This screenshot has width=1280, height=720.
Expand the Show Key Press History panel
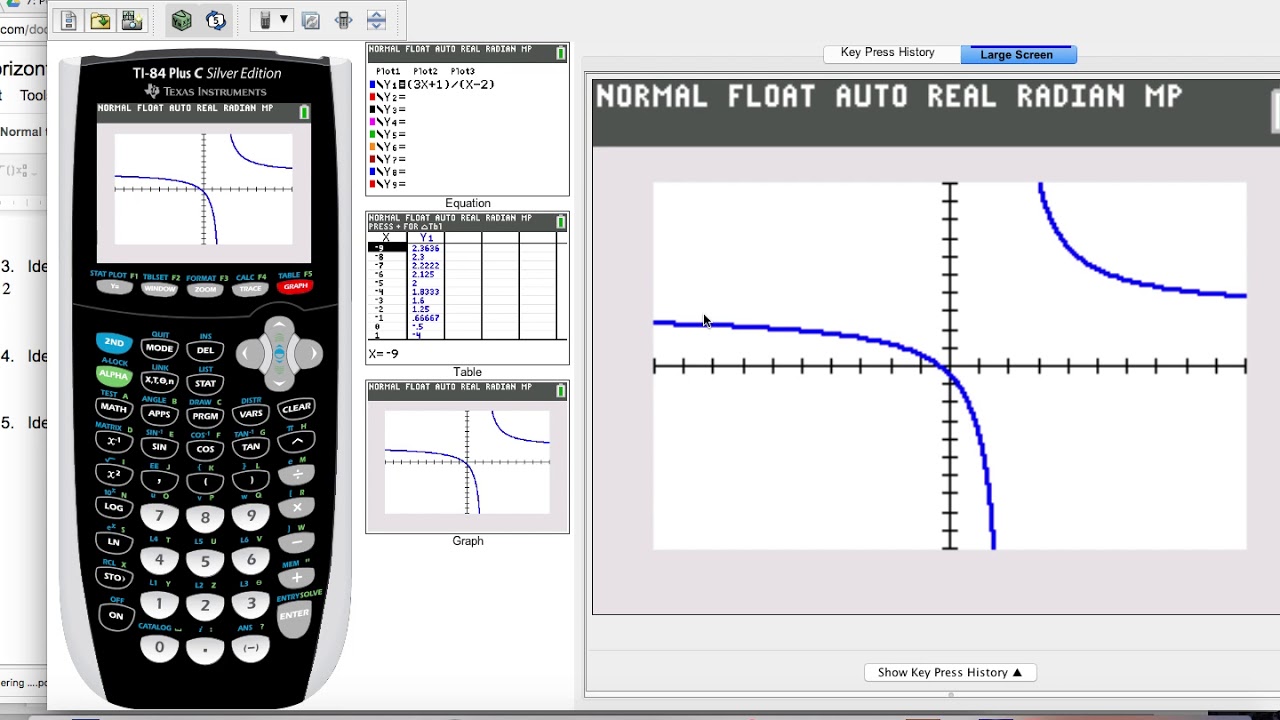(949, 672)
